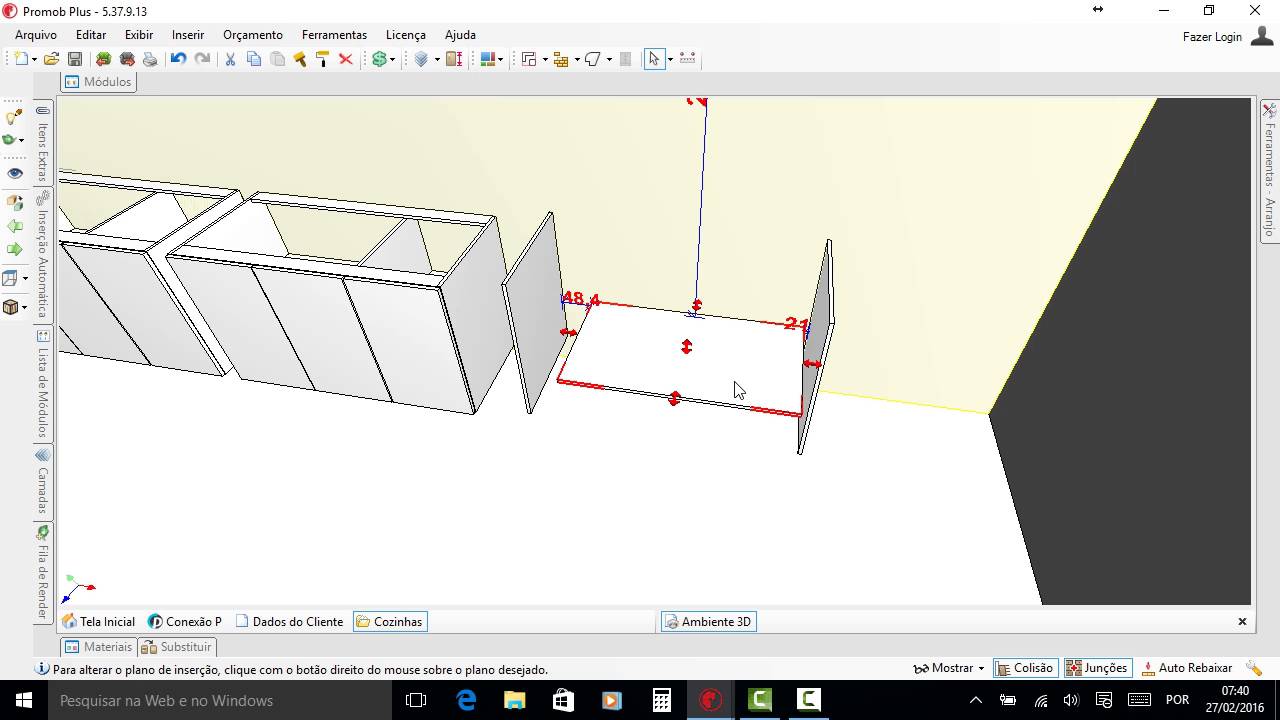
Task: Click the Undo arrow in the toolbar
Action: [x=178, y=59]
